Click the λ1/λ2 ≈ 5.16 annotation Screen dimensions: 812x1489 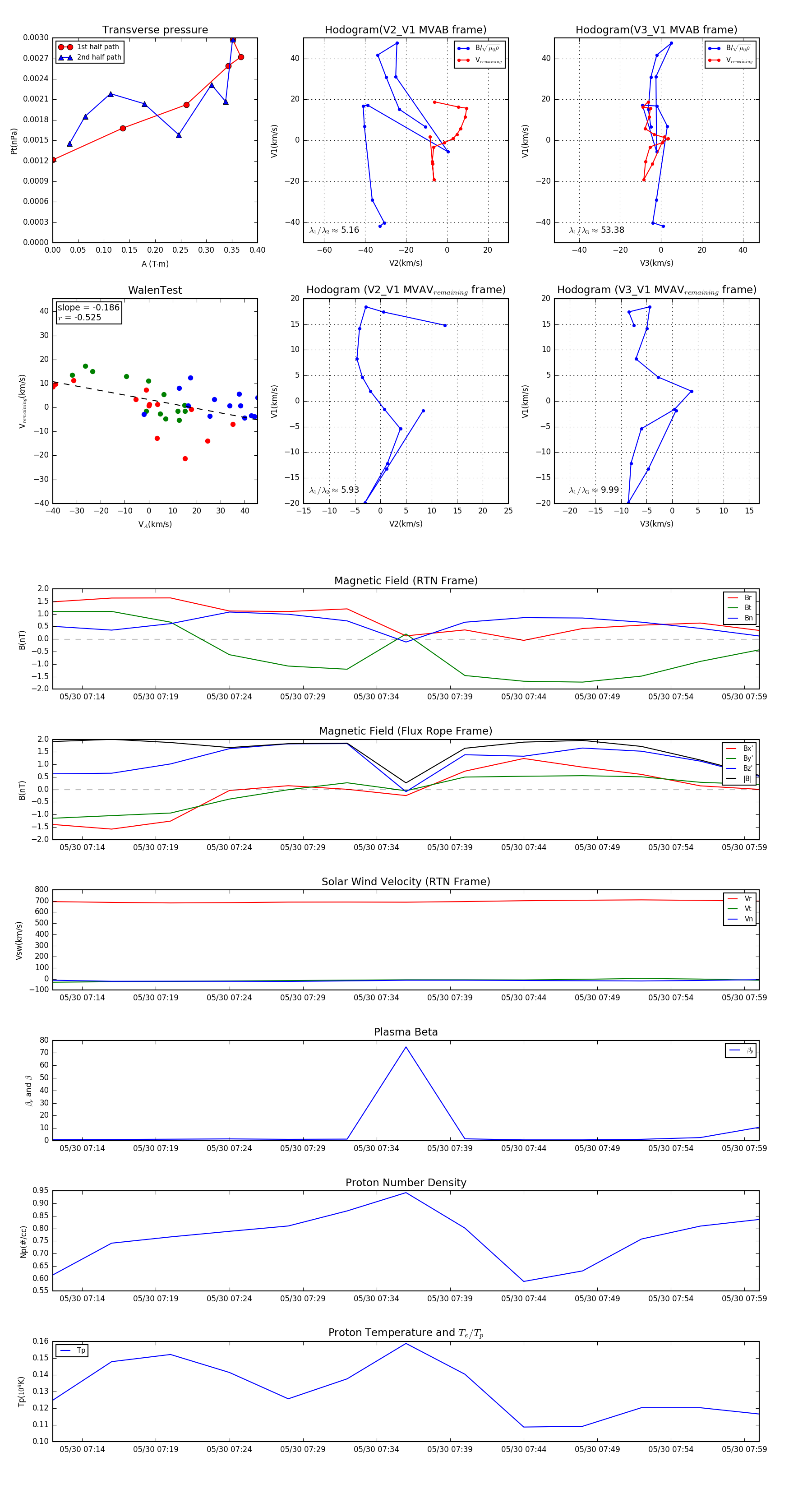[334, 230]
